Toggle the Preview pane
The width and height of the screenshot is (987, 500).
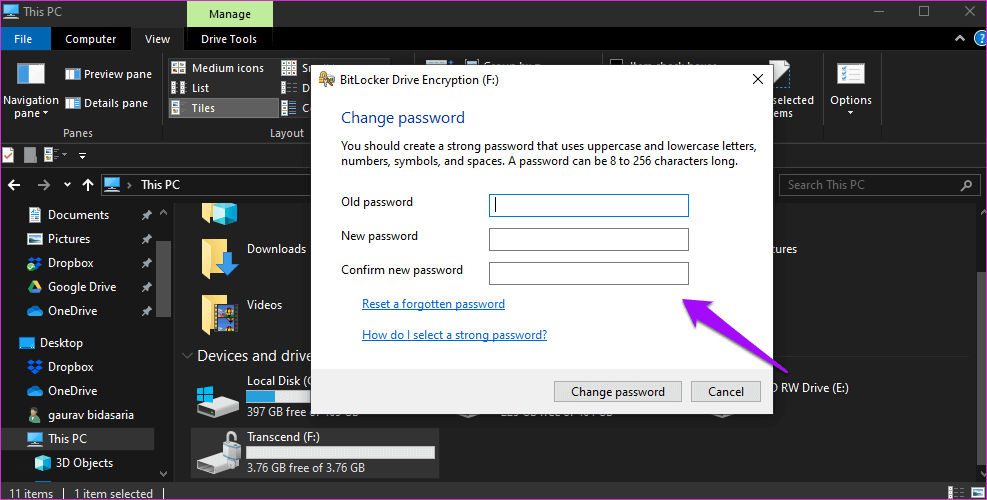point(108,74)
